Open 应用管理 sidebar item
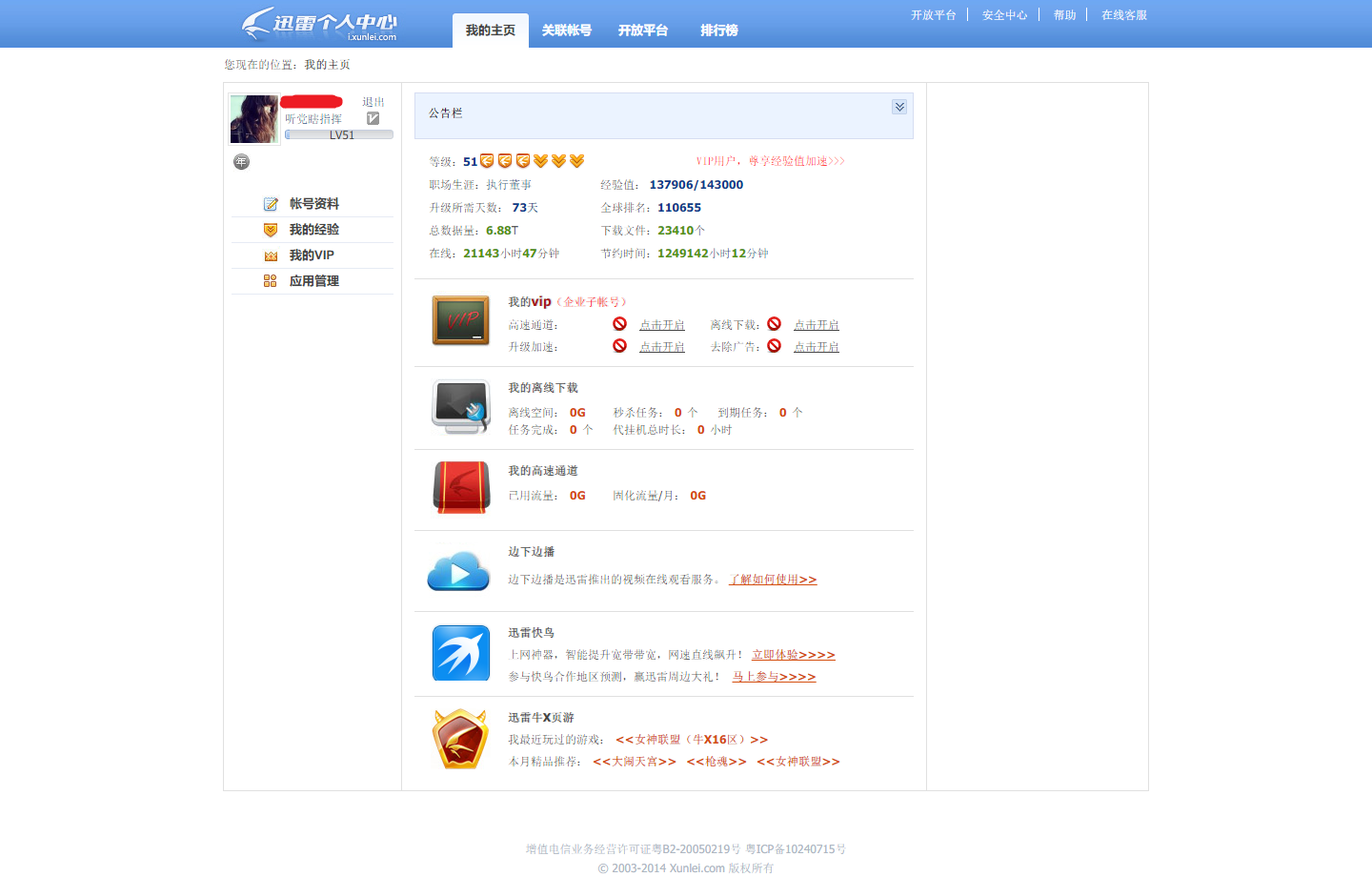 point(313,281)
